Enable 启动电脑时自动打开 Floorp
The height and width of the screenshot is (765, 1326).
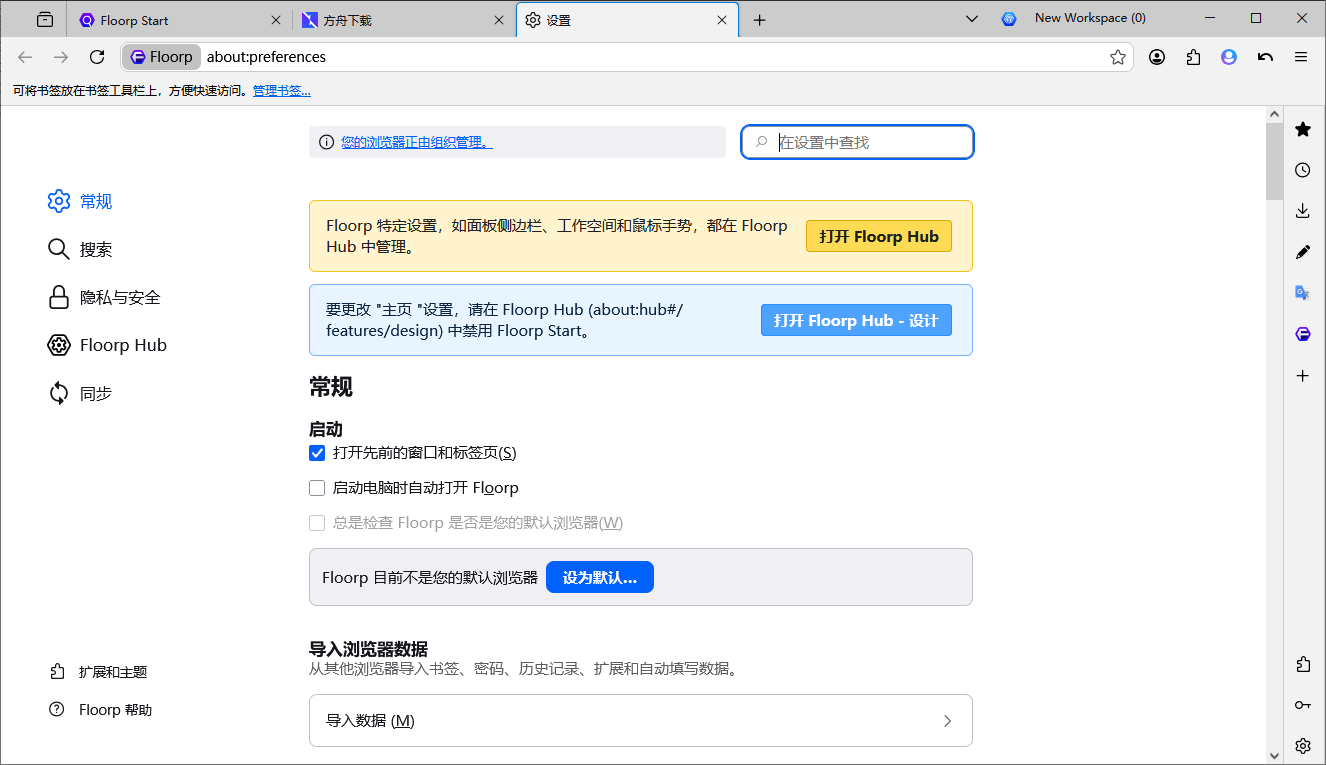point(317,488)
